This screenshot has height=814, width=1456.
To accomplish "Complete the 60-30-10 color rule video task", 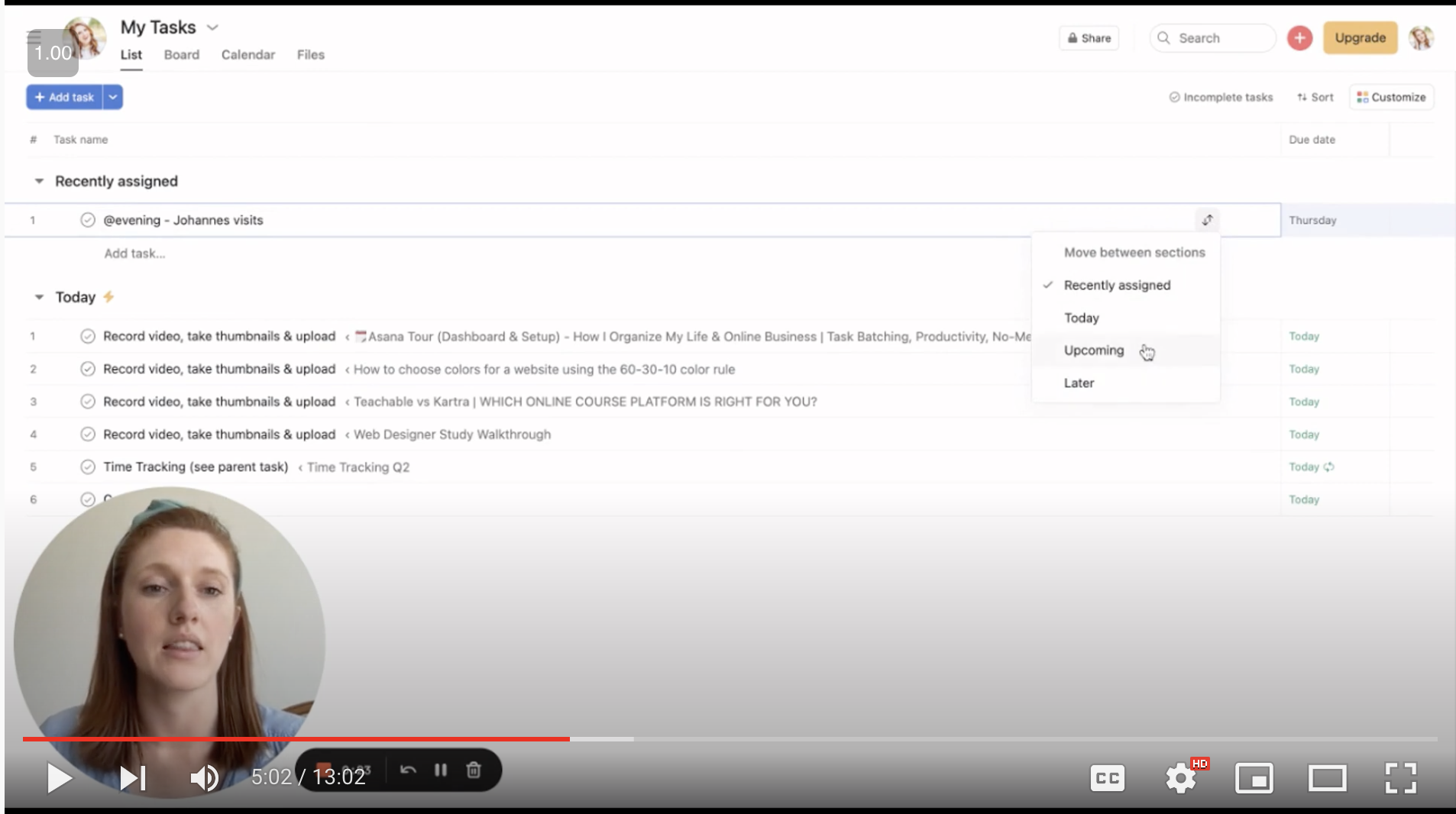I will 88,369.
